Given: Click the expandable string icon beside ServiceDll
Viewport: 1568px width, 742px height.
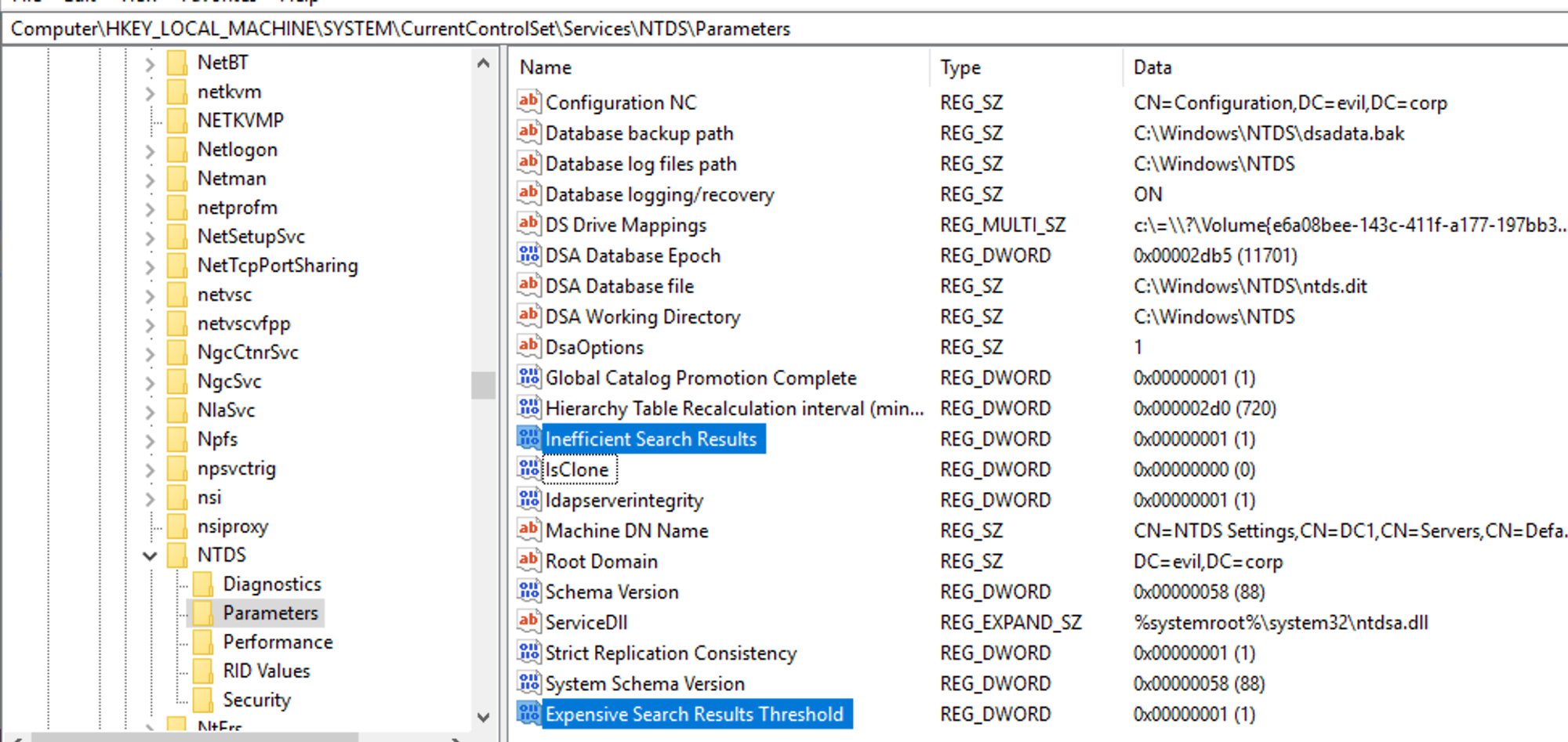Looking at the screenshot, I should 528,621.
